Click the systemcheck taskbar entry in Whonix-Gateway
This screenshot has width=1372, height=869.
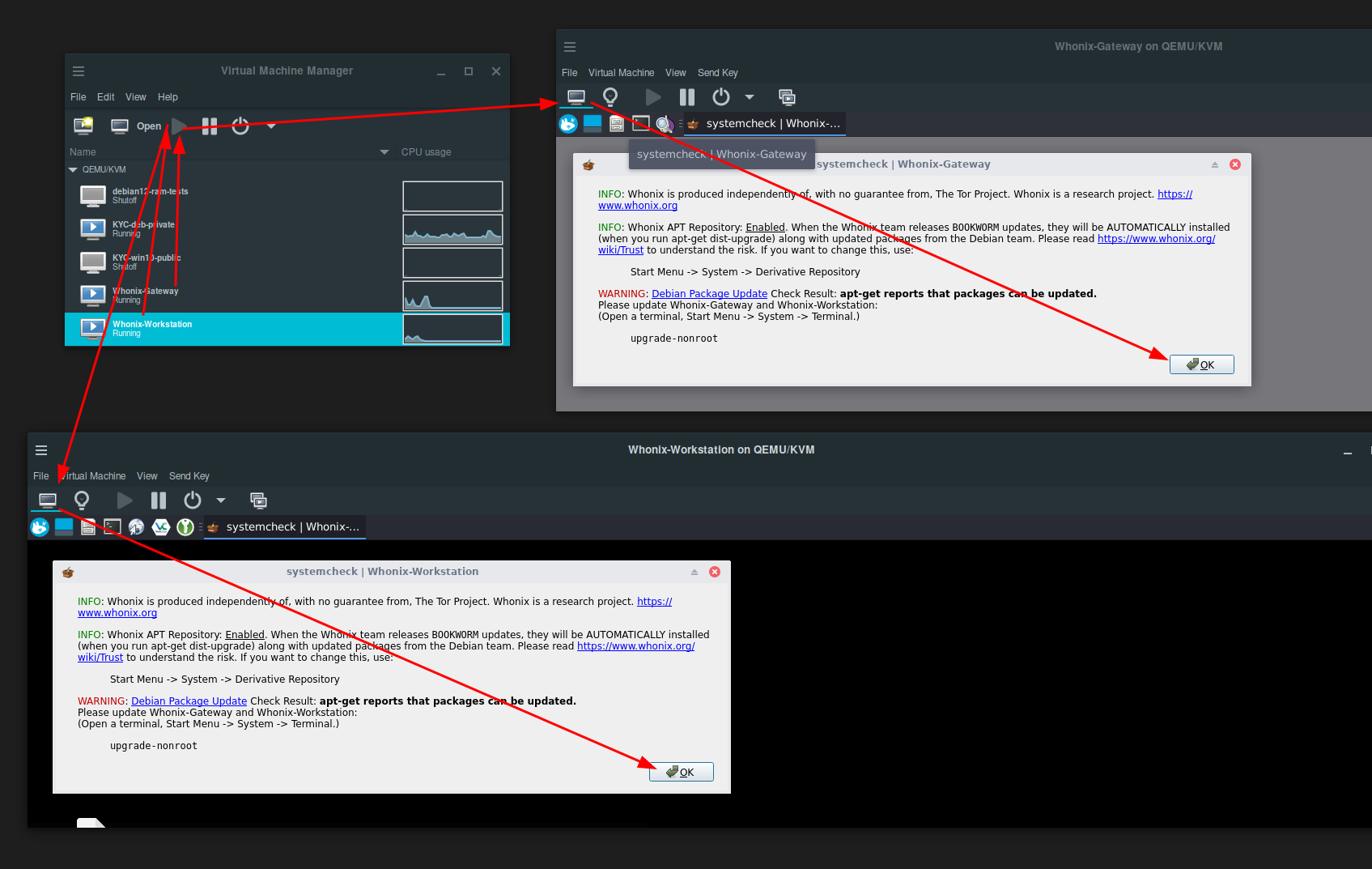[764, 124]
